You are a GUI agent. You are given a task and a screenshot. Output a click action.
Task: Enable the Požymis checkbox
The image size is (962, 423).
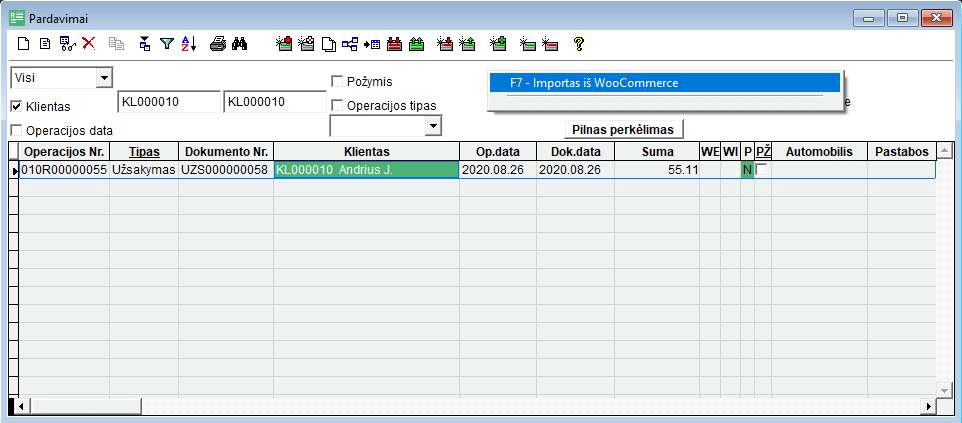pyautogui.click(x=337, y=81)
